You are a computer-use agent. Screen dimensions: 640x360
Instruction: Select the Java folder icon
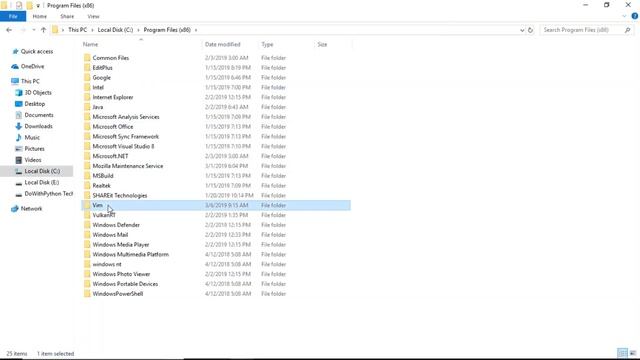(87, 107)
